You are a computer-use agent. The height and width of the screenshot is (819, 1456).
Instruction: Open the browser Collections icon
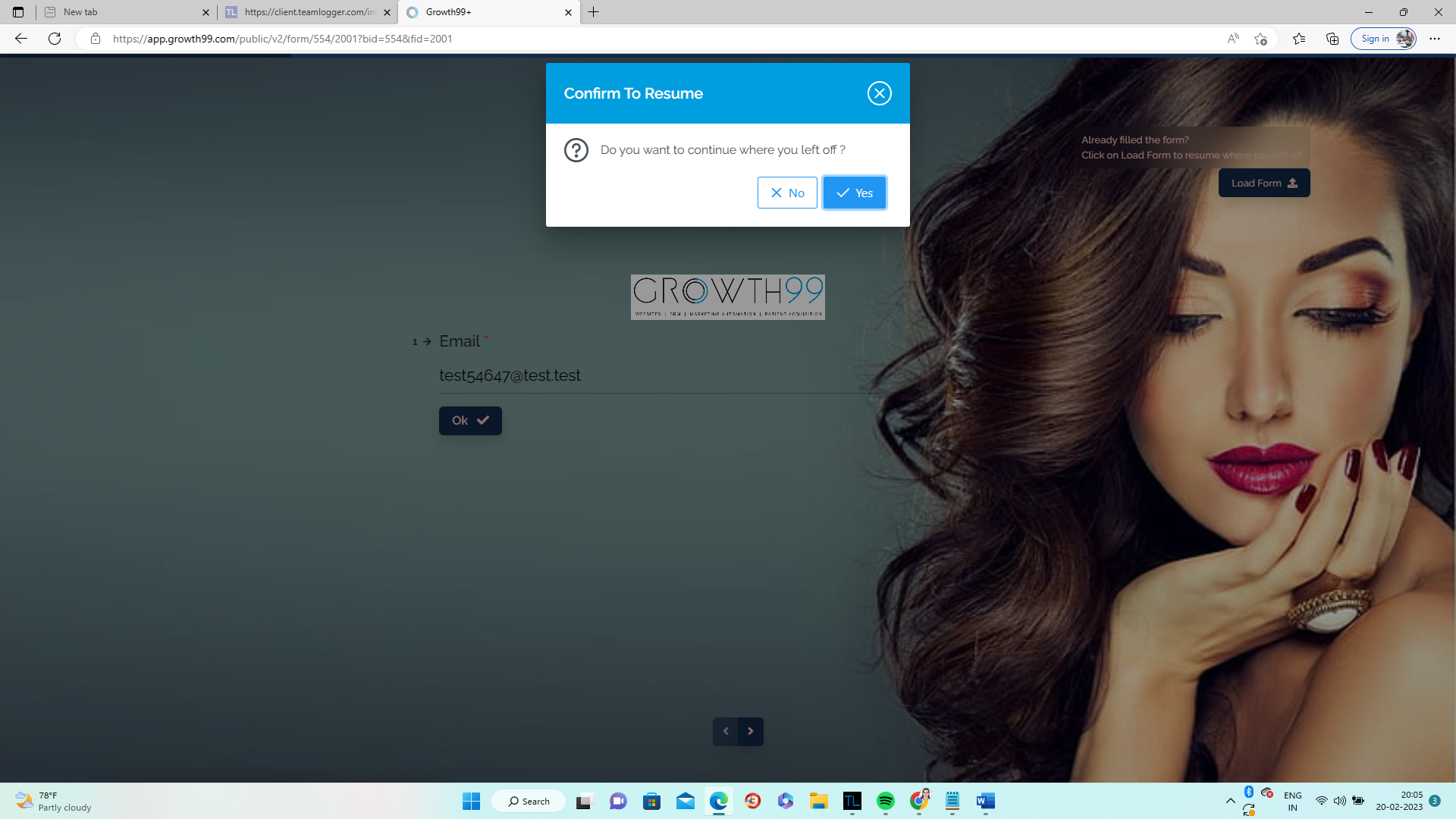click(1332, 39)
